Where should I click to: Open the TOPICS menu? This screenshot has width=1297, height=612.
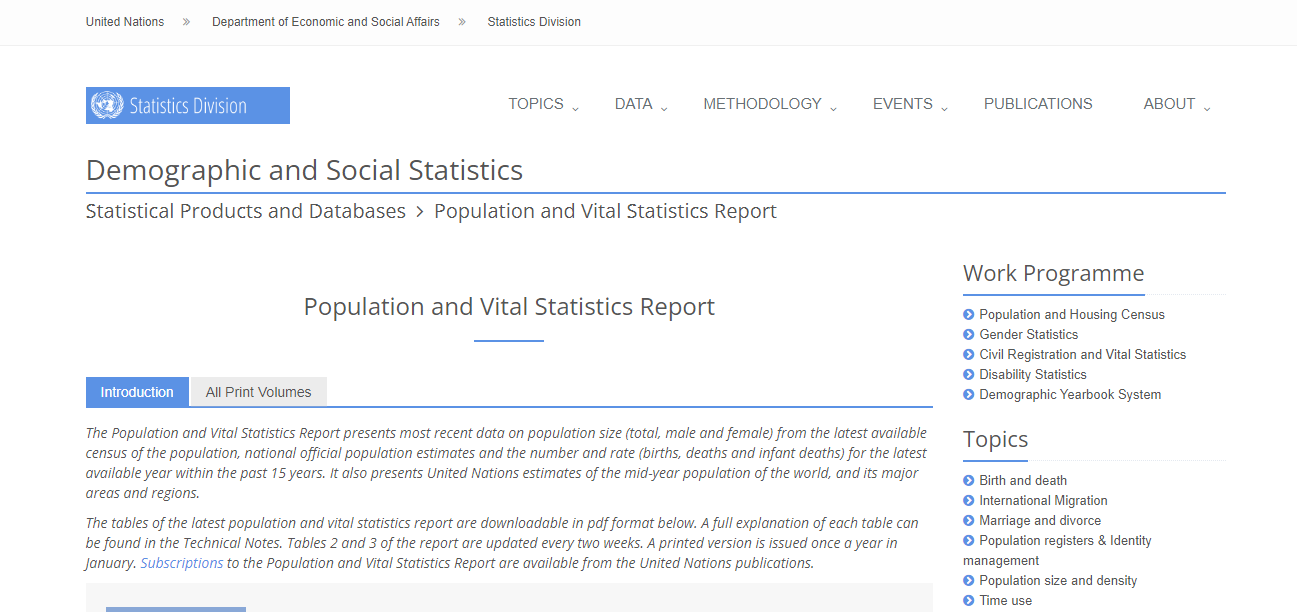tap(536, 104)
